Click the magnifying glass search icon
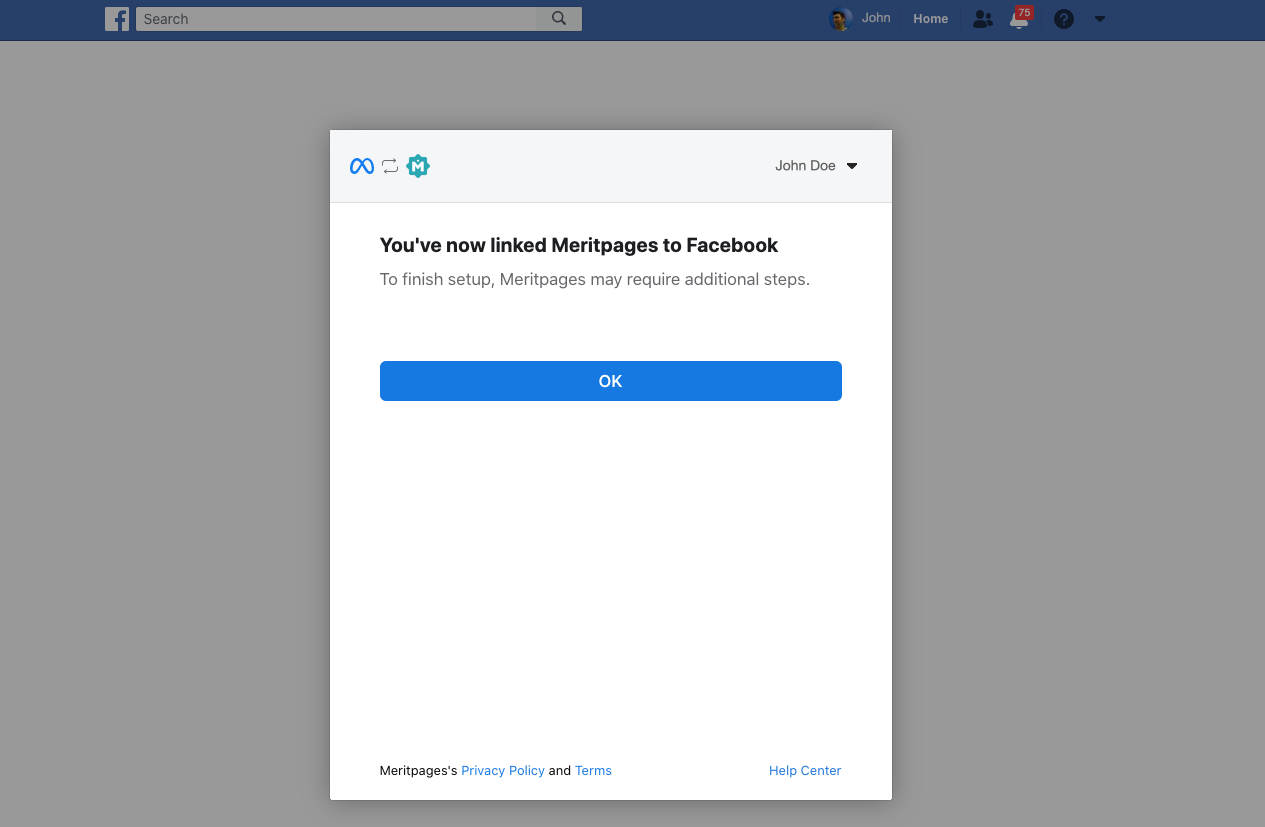The width and height of the screenshot is (1265, 827). click(x=559, y=18)
